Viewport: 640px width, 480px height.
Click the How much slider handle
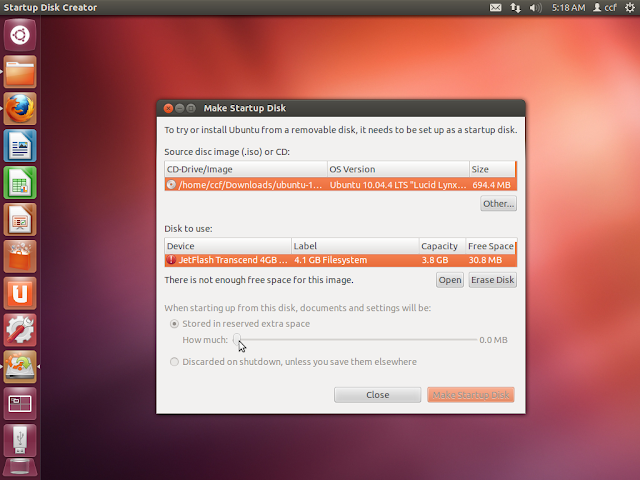pos(237,339)
